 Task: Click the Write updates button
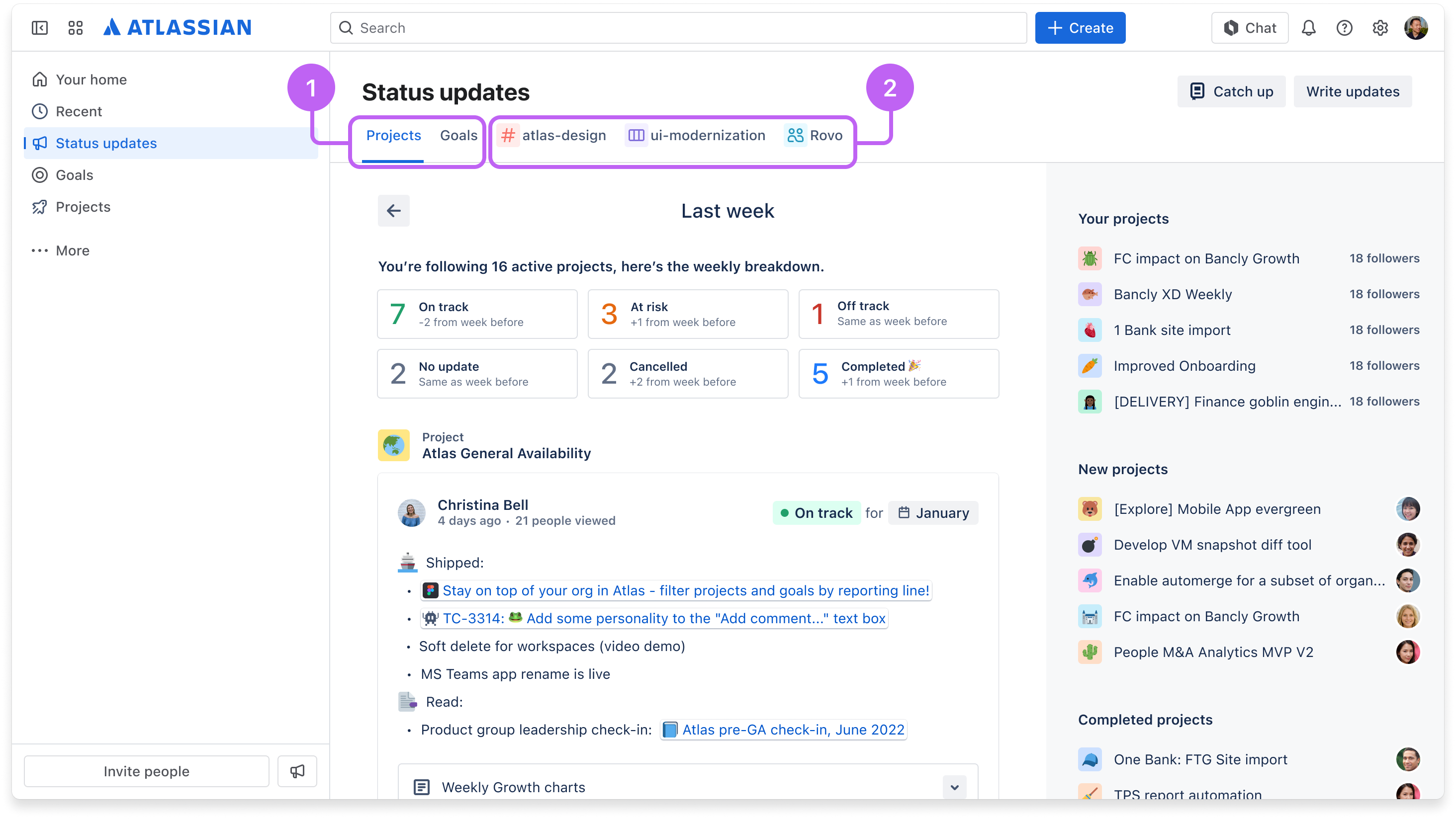tap(1353, 91)
